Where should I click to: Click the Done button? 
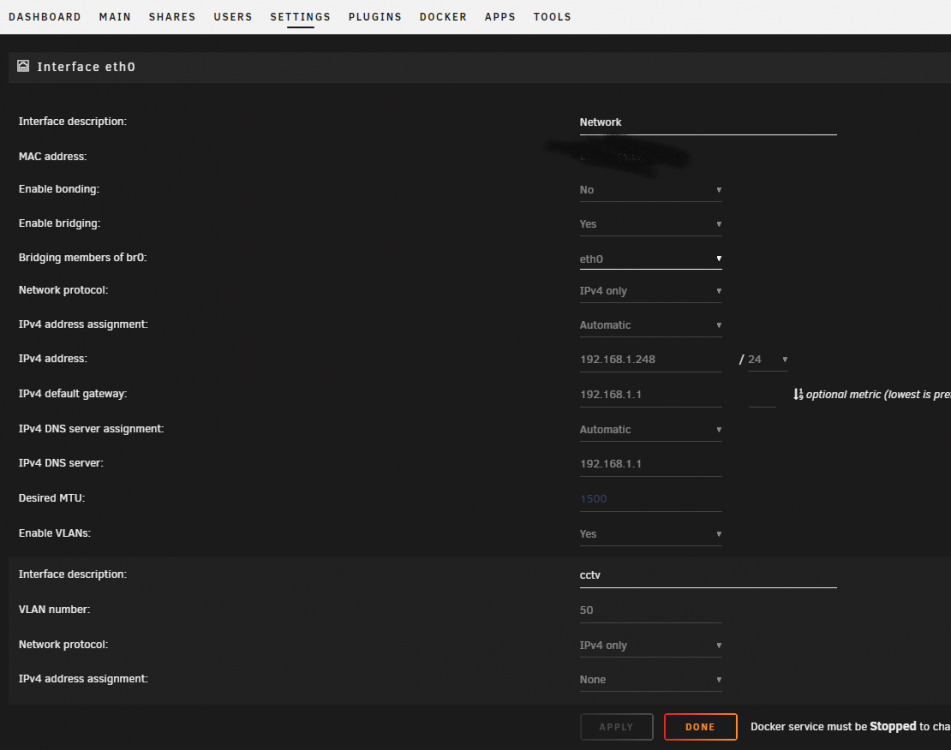(701, 727)
